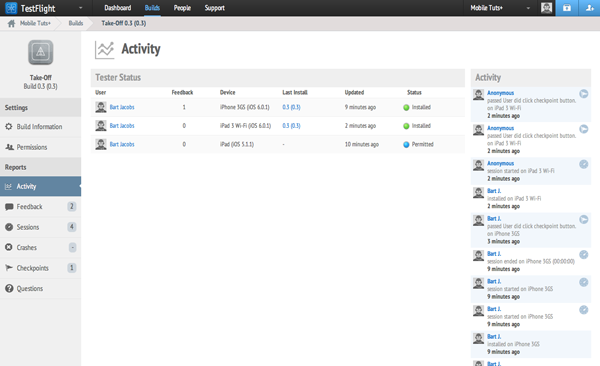Screen dimensions: 600x366
Task: Click the Build Information gear icon
Action: (9, 126)
